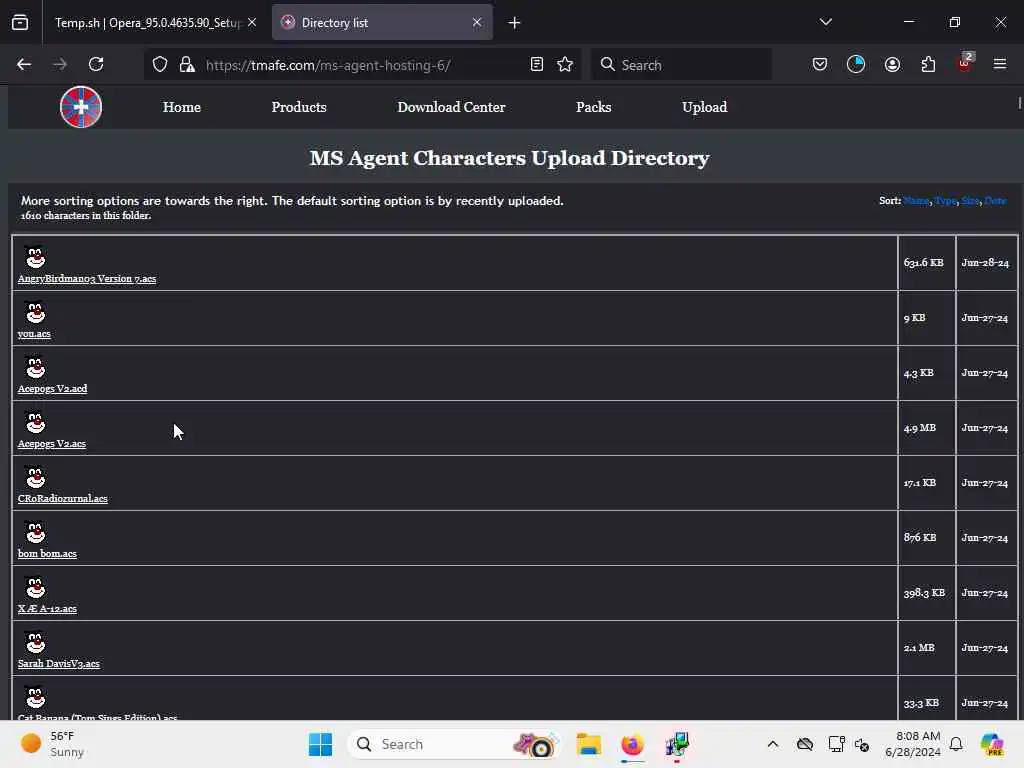Screen dimensions: 1024x768
Task: Open clock showing 8:08 AM 6/28/2024
Action: (x=912, y=744)
